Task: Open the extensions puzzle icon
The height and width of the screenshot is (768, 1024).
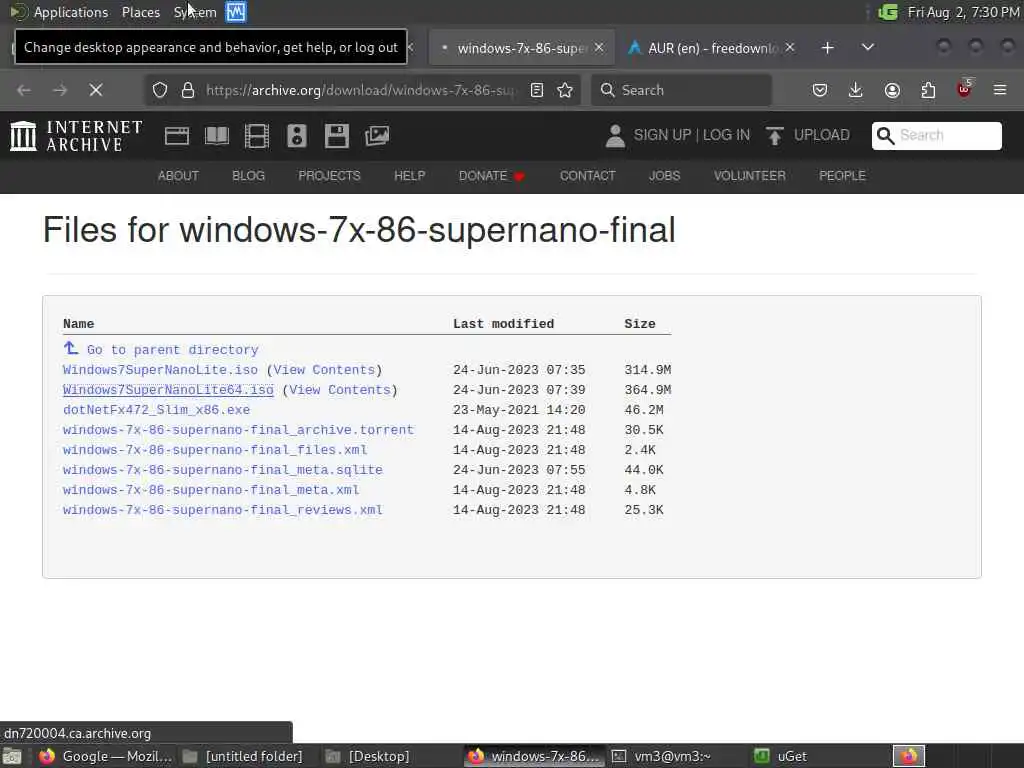Action: coord(928,90)
